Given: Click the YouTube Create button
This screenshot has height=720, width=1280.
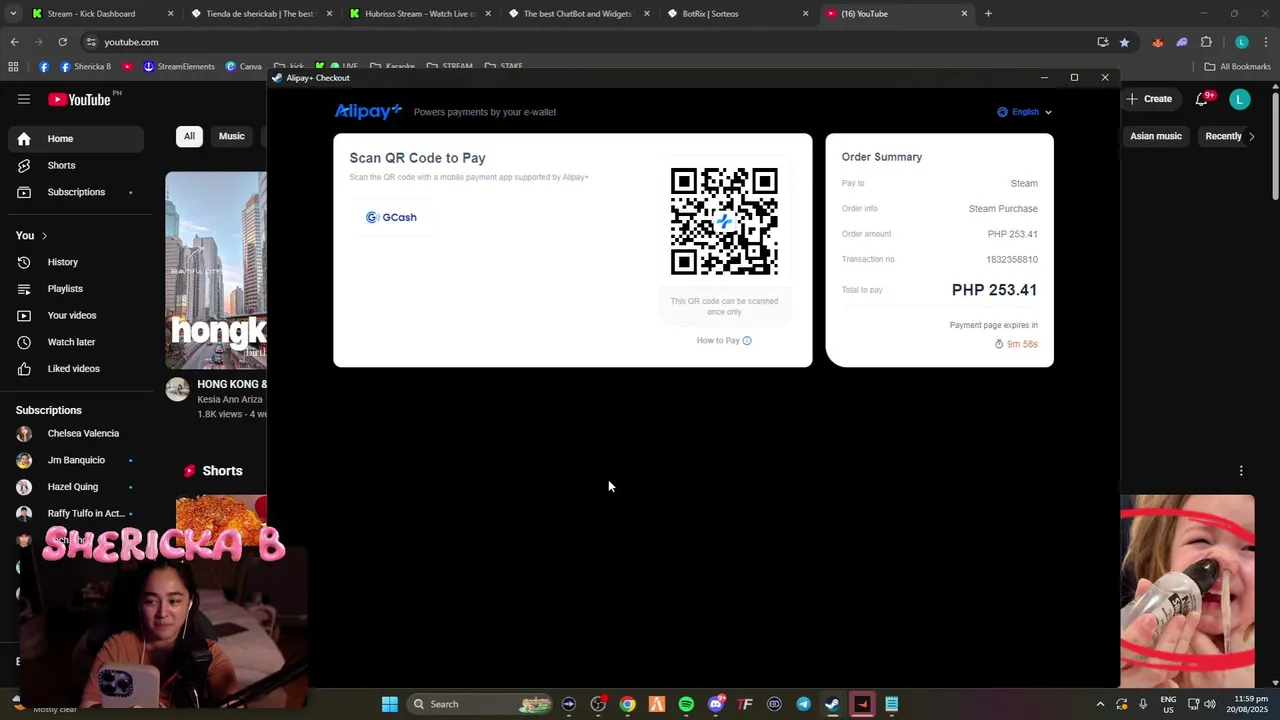Looking at the screenshot, I should coord(1149,99).
